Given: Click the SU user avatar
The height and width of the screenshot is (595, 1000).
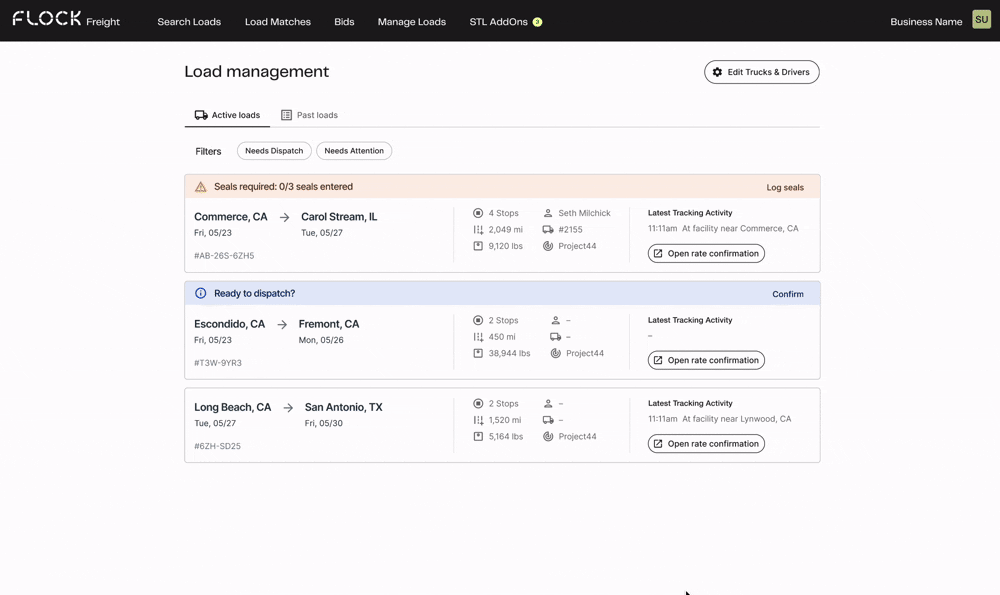Looking at the screenshot, I should tap(981, 20).
